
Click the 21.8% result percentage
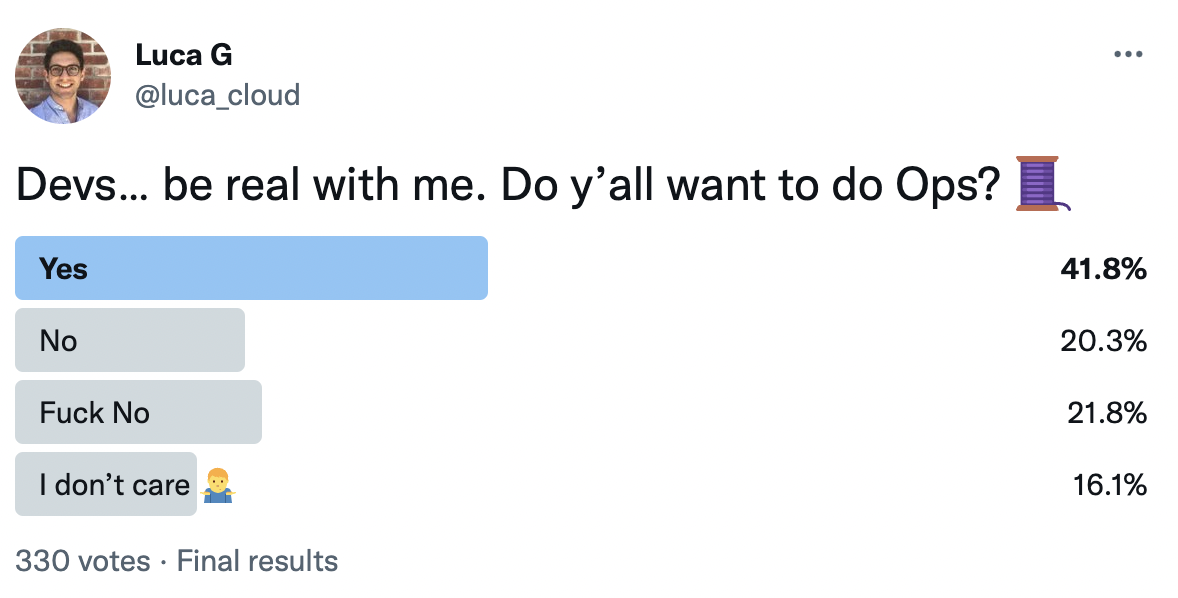[1107, 413]
